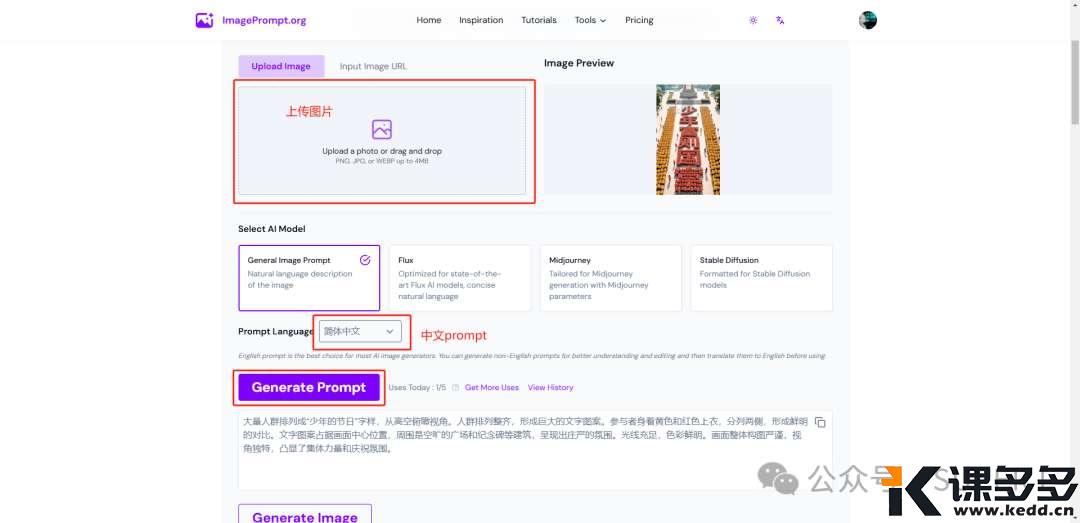This screenshot has width=1080, height=523.
Task: Select the Upload Image tab
Action: 281,67
